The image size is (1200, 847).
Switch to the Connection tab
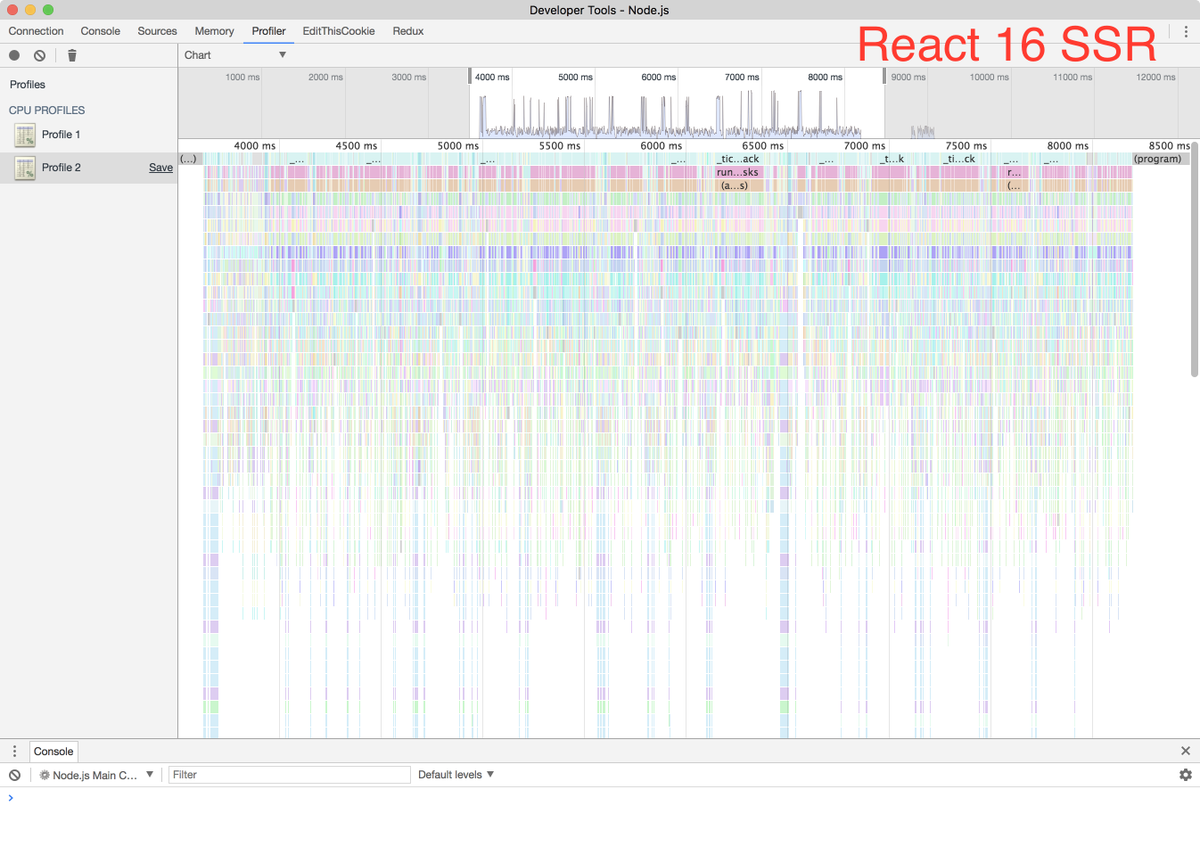click(36, 31)
